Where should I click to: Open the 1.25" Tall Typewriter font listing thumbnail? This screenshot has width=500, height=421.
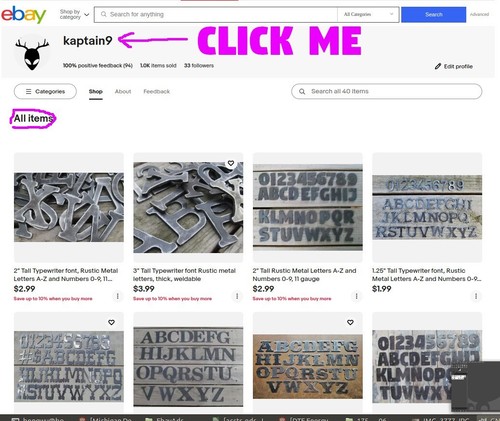pos(427,207)
